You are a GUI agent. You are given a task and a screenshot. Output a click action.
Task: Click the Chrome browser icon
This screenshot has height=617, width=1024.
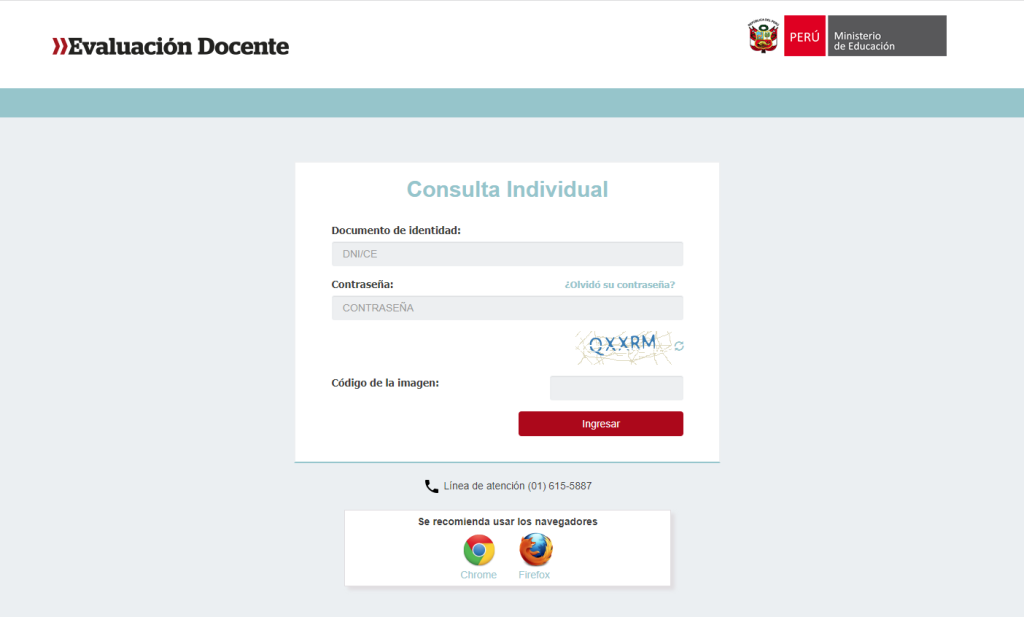click(x=479, y=550)
